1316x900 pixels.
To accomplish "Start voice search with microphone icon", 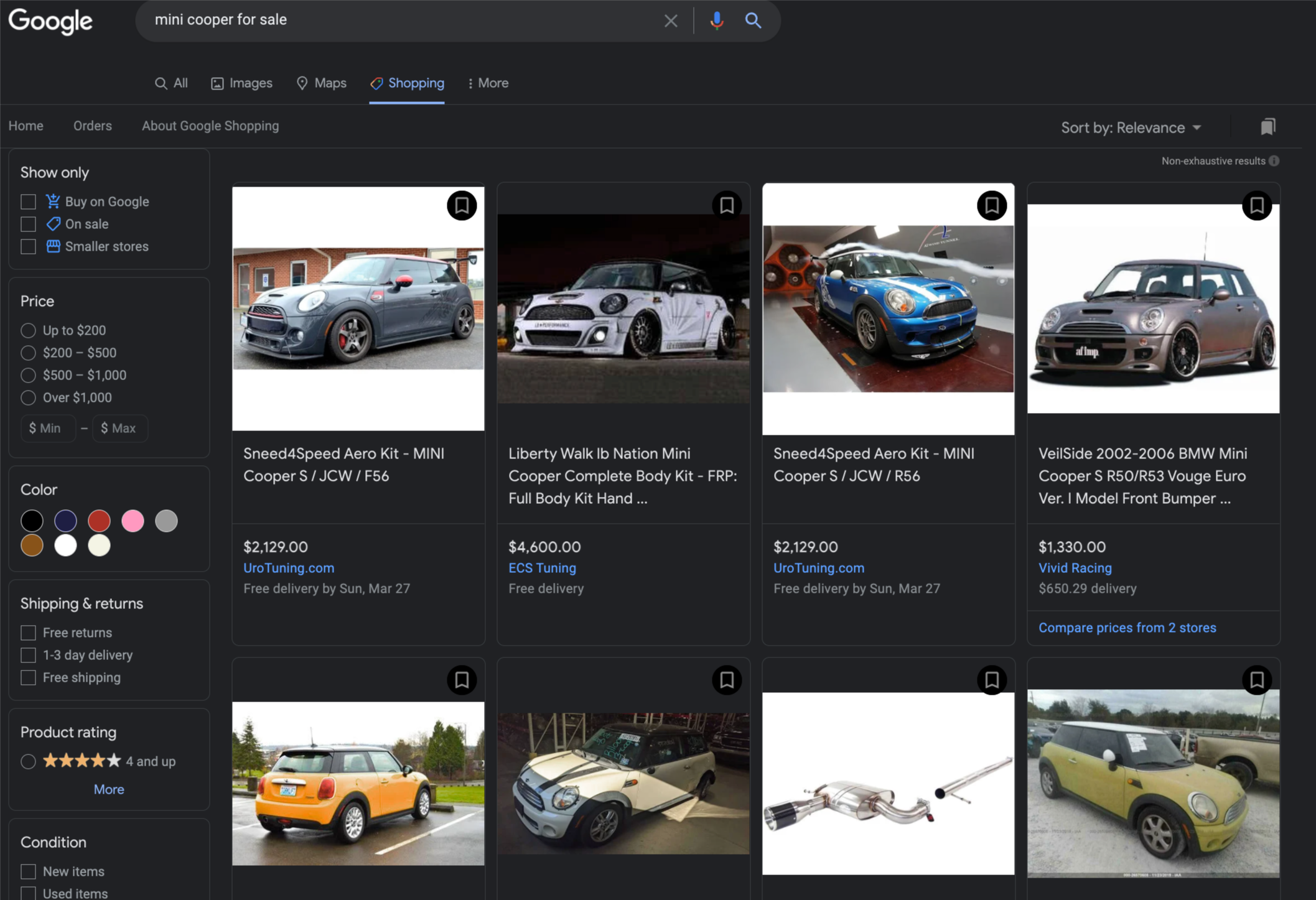I will pyautogui.click(x=716, y=21).
